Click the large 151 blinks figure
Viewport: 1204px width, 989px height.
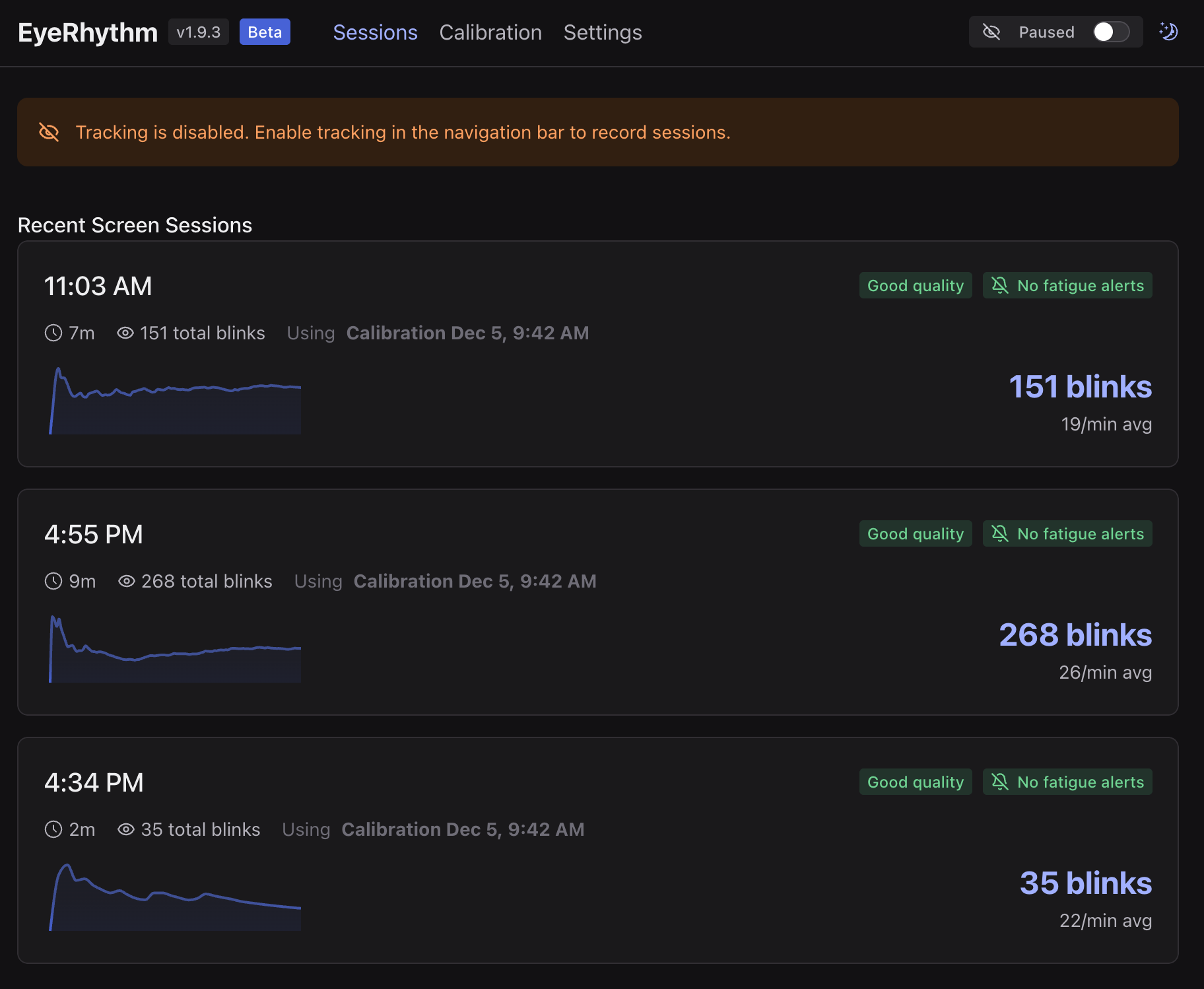click(x=1080, y=386)
